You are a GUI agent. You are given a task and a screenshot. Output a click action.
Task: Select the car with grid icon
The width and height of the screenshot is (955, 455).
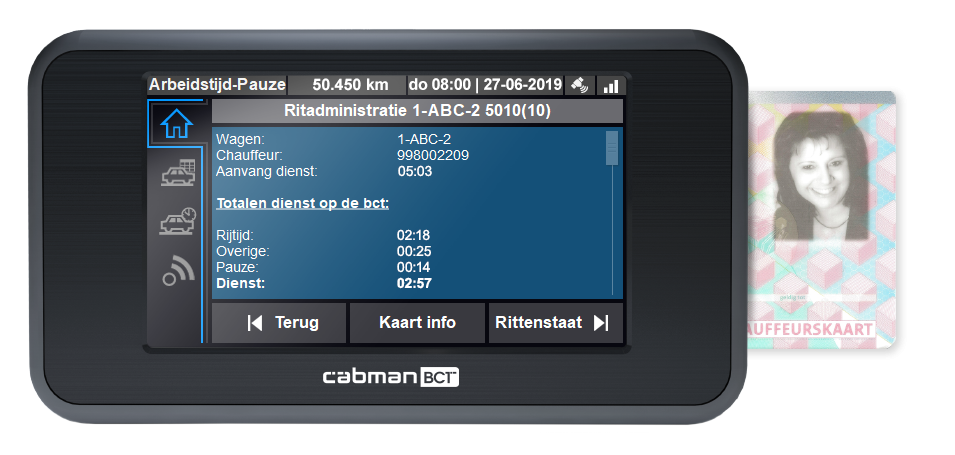177,173
